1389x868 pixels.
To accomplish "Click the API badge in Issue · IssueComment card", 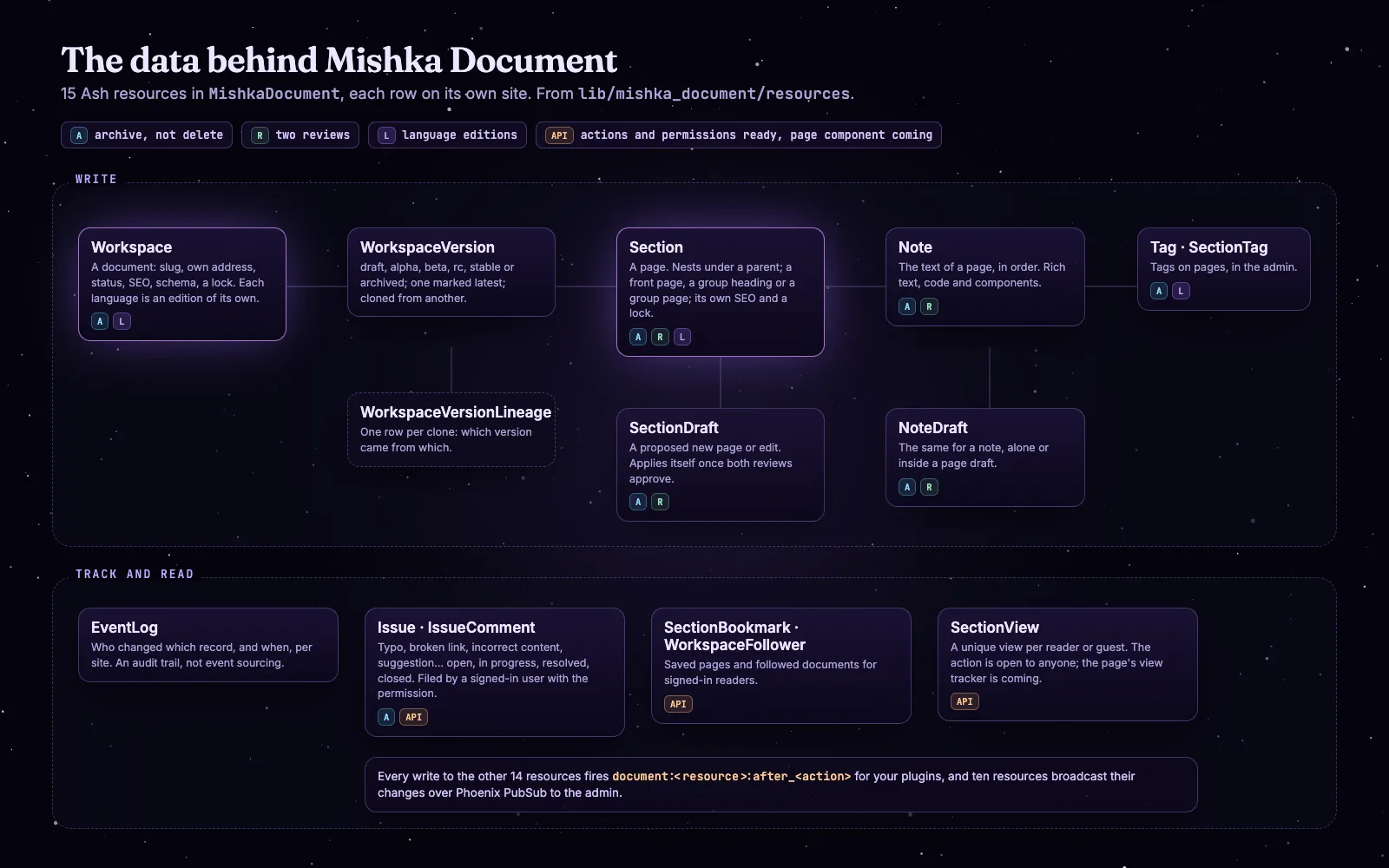I will [413, 717].
